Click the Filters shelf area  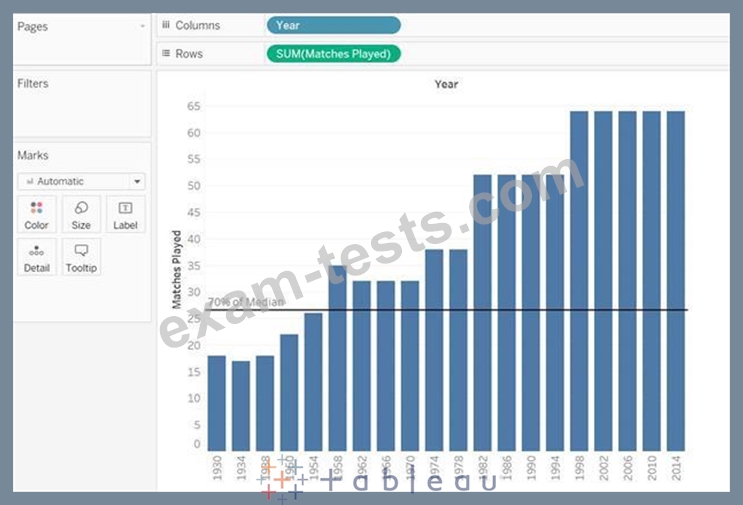81,110
